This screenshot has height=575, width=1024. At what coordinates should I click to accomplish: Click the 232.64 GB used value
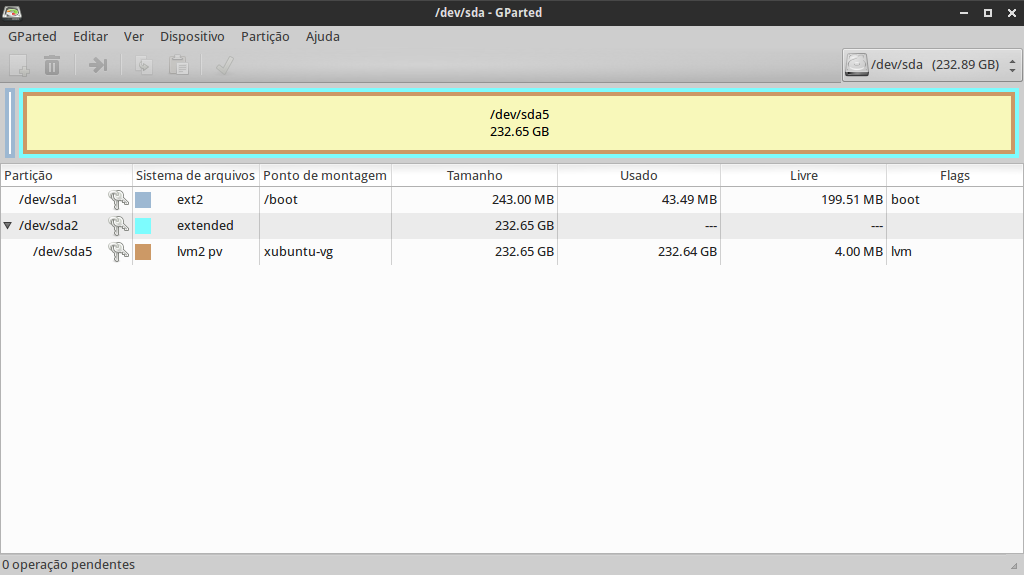(x=687, y=252)
